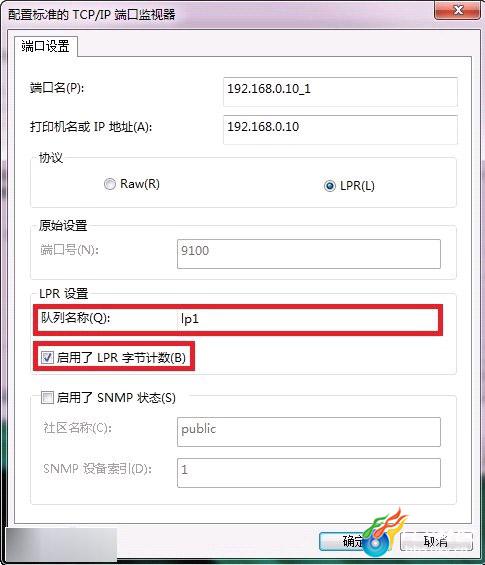The height and width of the screenshot is (565, 485).
Task: Click the 社区名称(C) field showing public
Action: click(x=309, y=432)
